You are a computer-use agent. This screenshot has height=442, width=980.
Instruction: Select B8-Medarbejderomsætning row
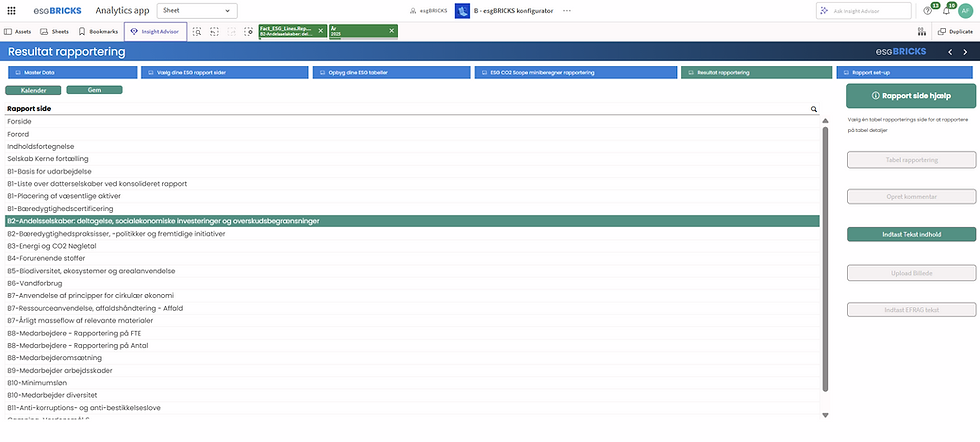click(412, 358)
